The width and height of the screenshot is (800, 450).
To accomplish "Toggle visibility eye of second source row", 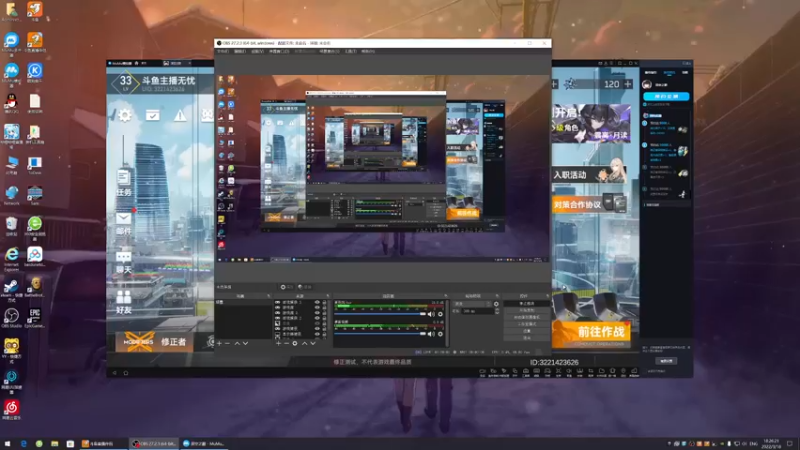I will coord(317,308).
